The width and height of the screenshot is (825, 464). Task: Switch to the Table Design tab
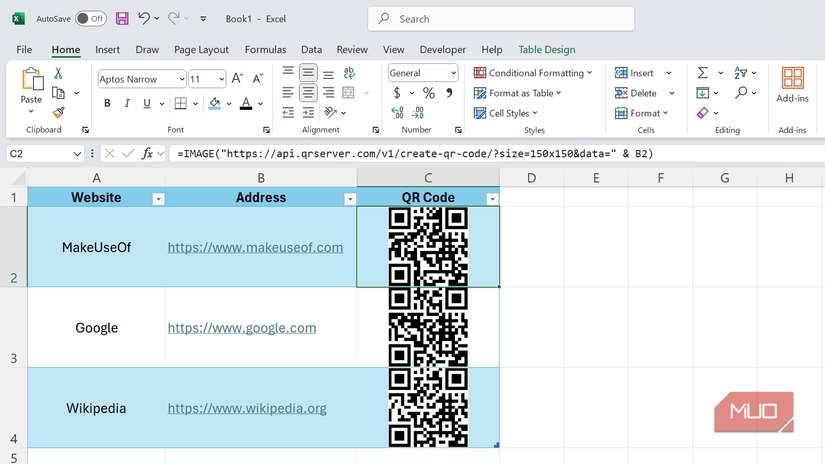point(547,49)
